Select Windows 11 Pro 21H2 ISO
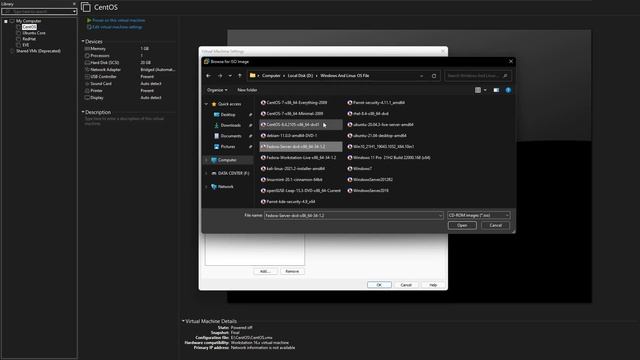This screenshot has height=360, width=640. click(x=389, y=158)
